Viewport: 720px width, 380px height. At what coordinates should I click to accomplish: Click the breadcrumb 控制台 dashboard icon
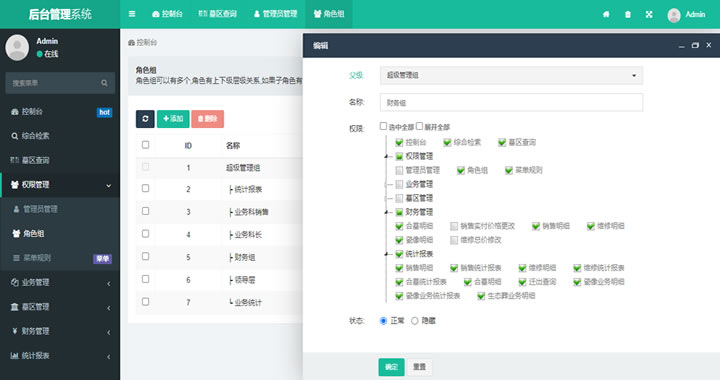[131, 43]
